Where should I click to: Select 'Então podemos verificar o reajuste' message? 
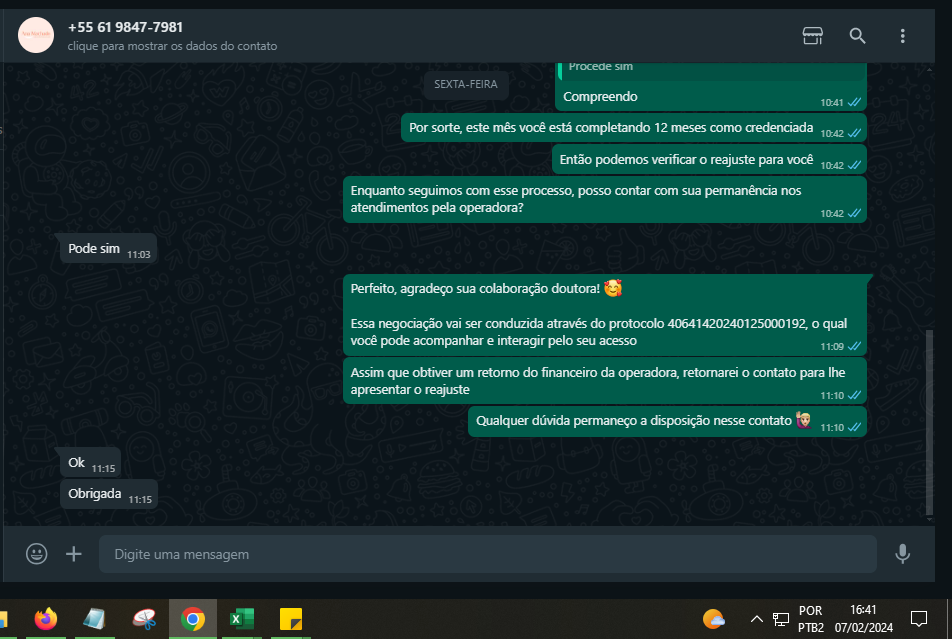pos(709,160)
